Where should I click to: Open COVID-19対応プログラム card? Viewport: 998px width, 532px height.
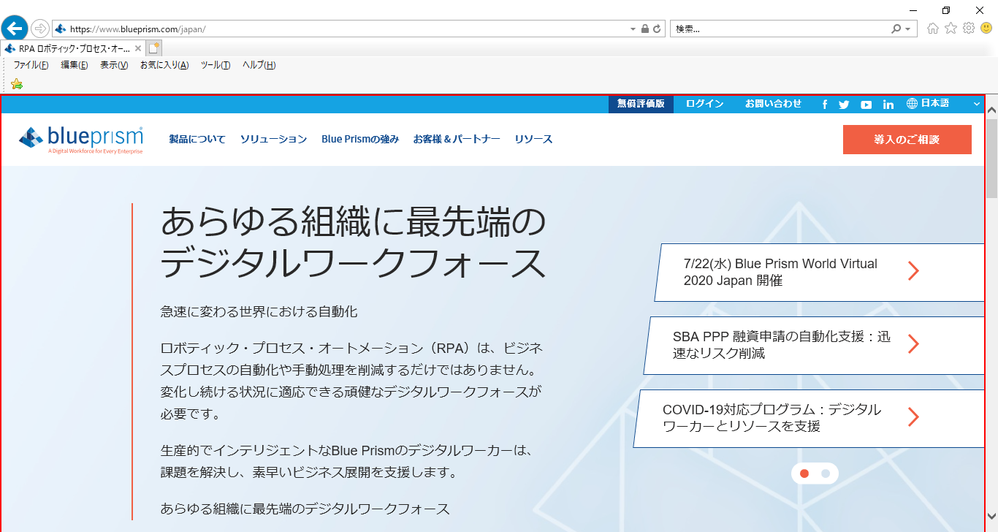coord(808,419)
